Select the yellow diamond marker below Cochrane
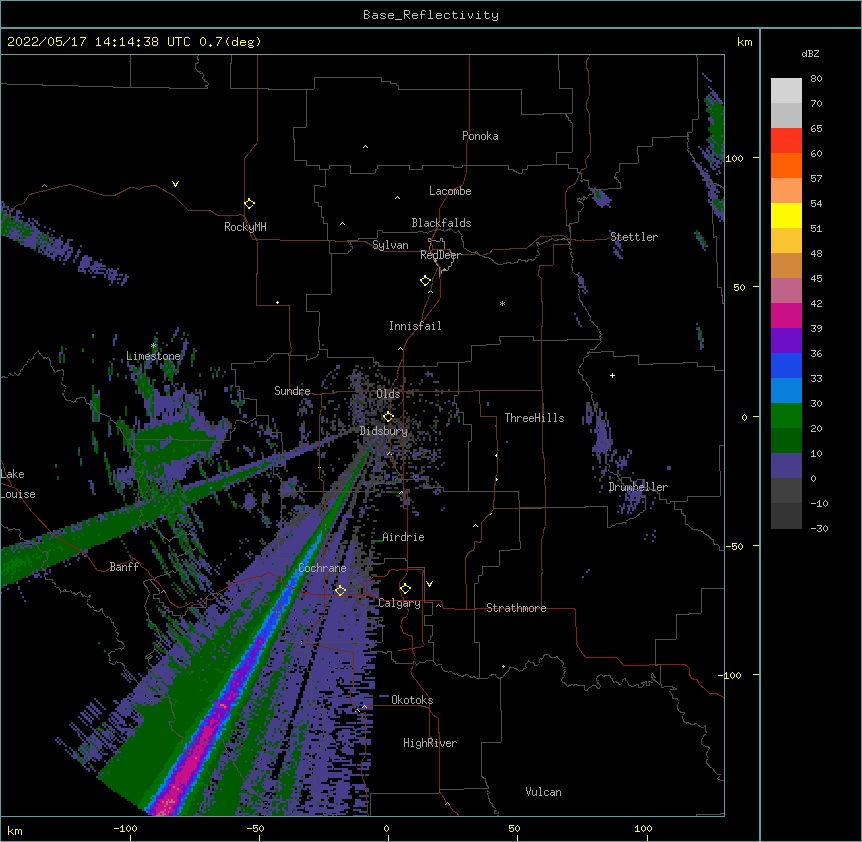The height and width of the screenshot is (842, 862). tap(340, 590)
